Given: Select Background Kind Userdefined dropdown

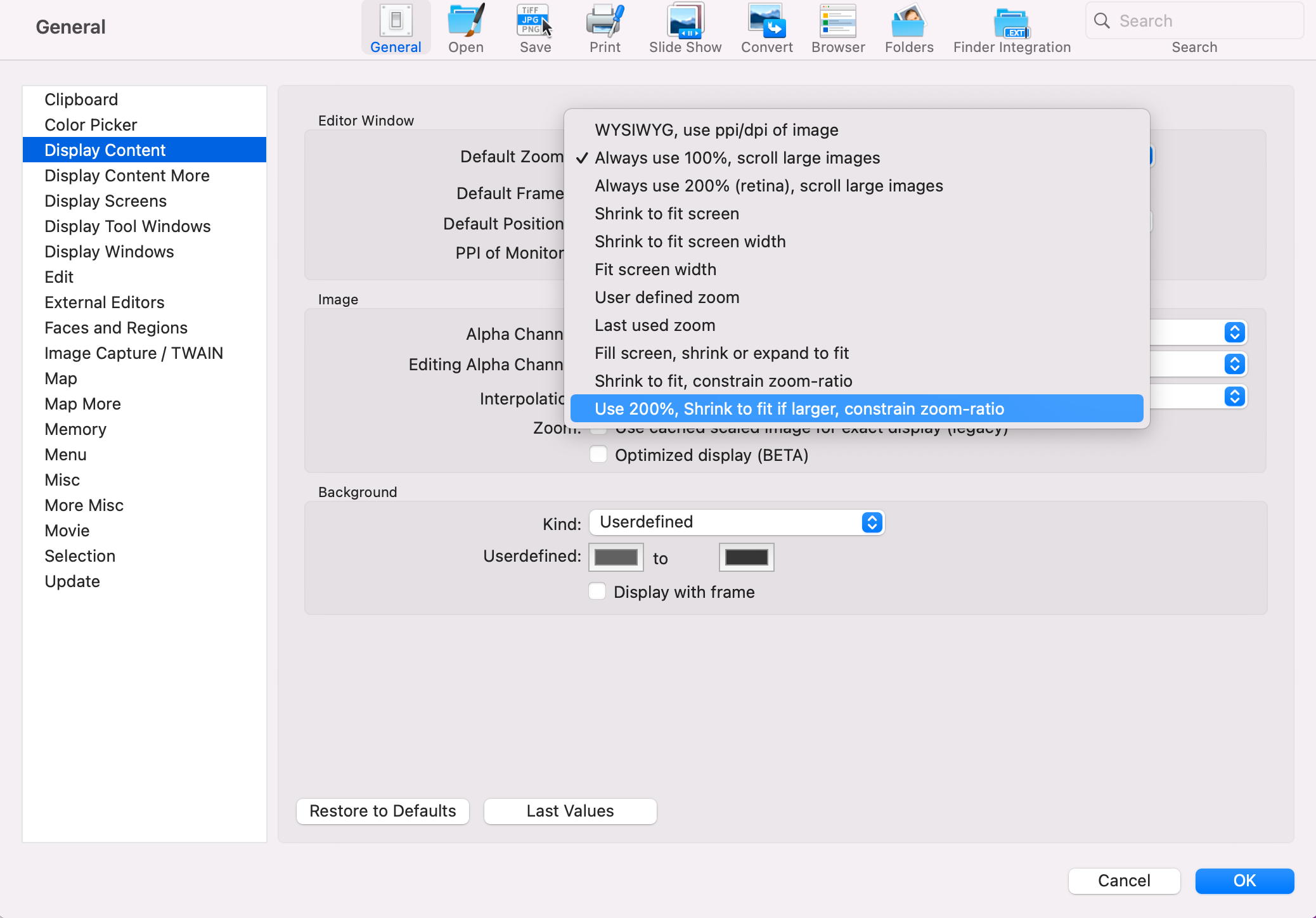Looking at the screenshot, I should click(x=735, y=521).
